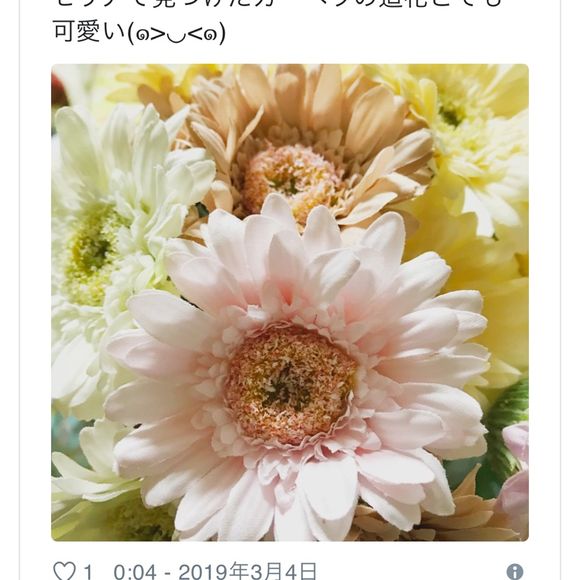The height and width of the screenshot is (580, 580).
Task: Open the flower photo attached to tweet
Action: (290, 303)
